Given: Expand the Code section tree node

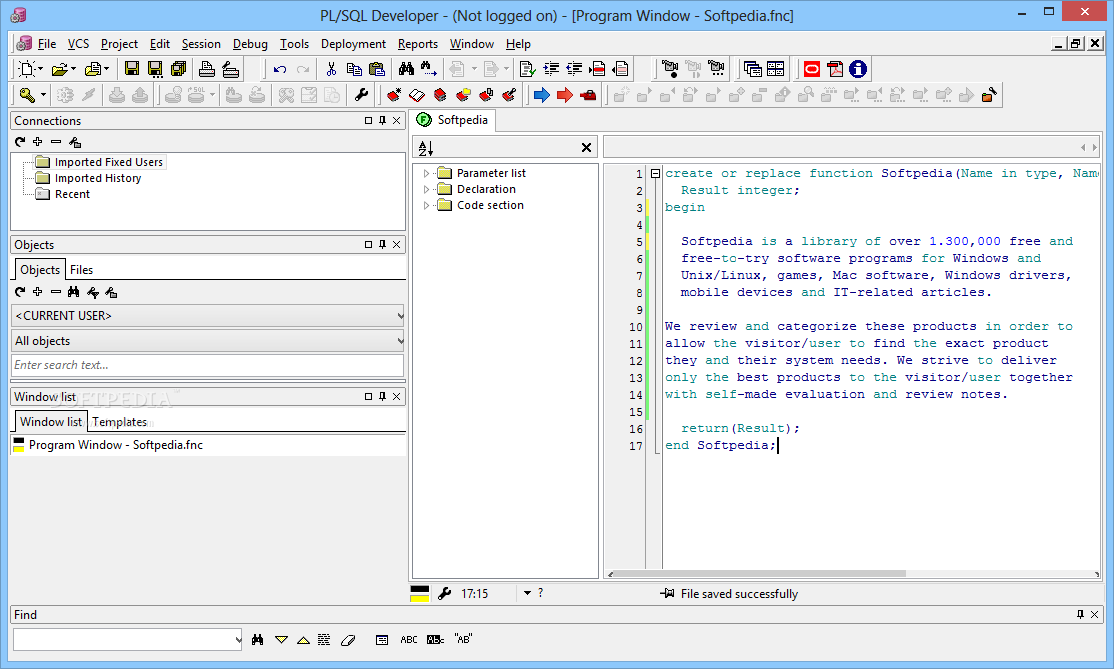Looking at the screenshot, I should click(425, 205).
